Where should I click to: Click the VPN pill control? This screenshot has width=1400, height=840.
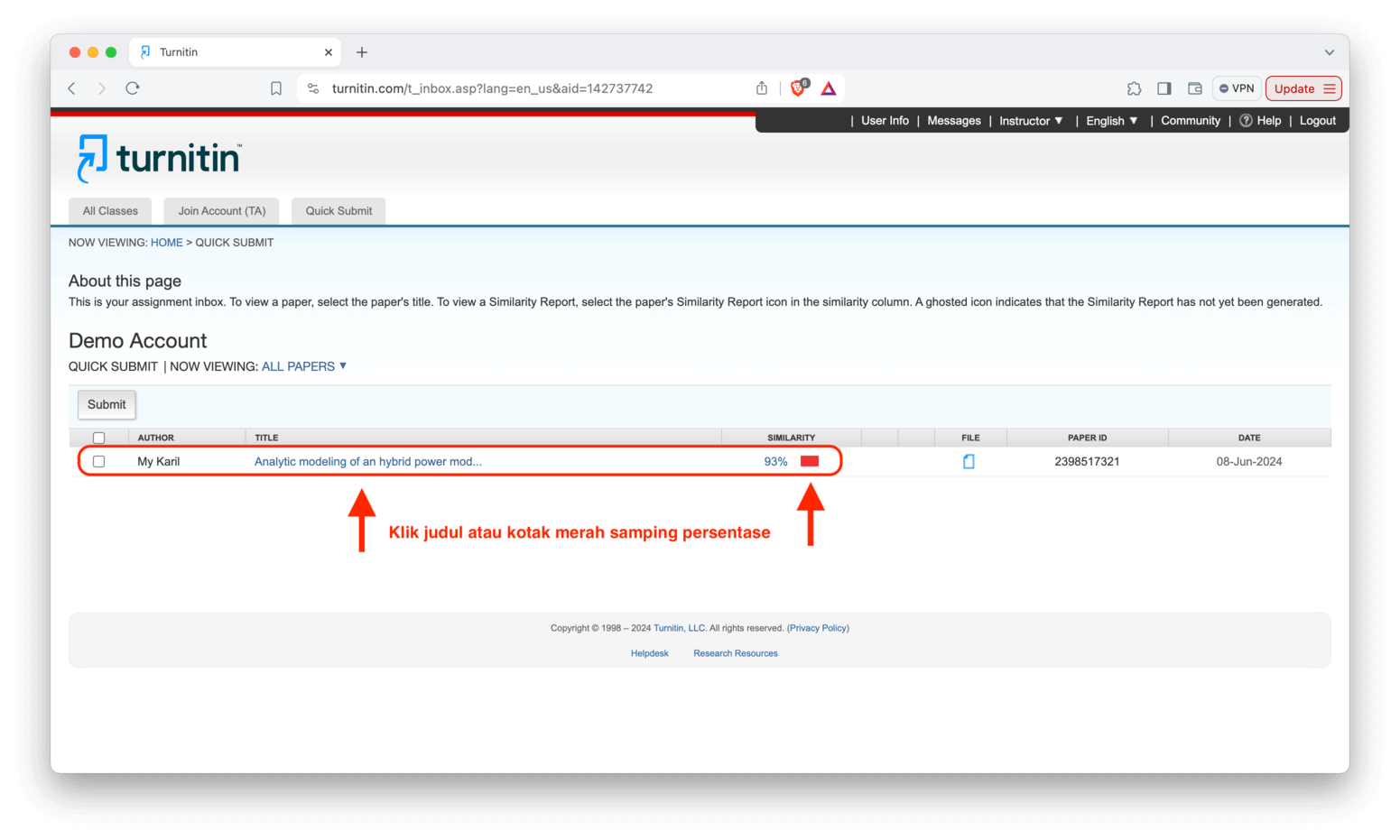[x=1236, y=88]
